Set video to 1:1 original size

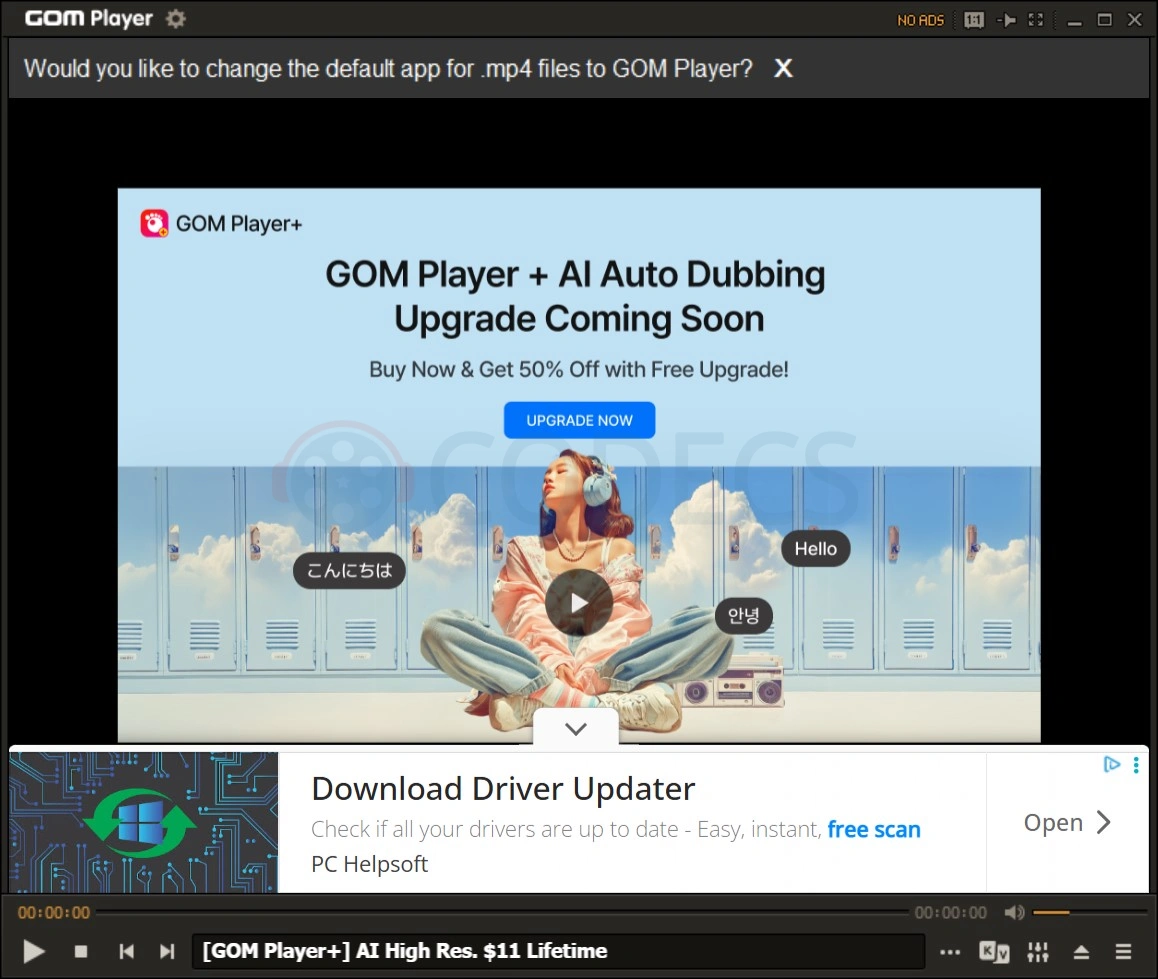(974, 20)
